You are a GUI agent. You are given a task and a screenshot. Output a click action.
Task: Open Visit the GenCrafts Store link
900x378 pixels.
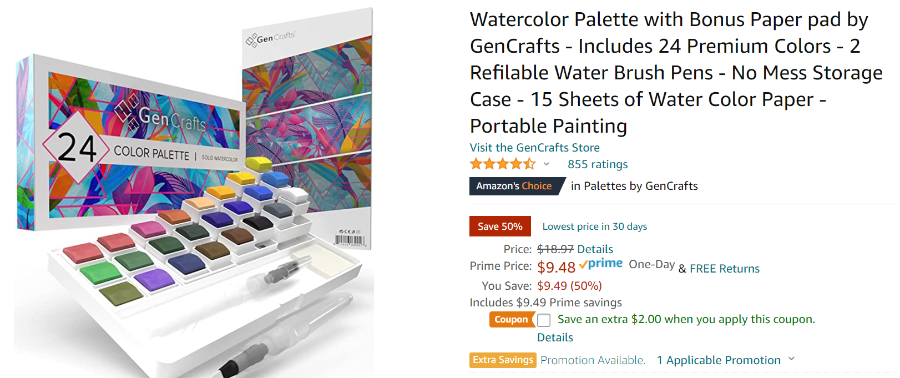click(534, 147)
